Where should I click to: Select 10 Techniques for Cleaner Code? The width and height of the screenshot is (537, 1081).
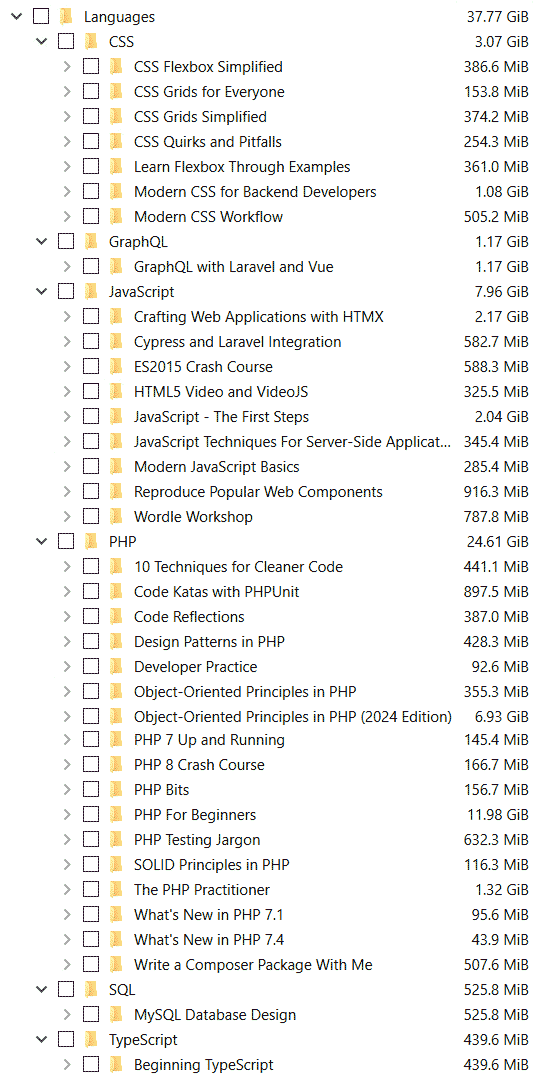coord(239,567)
